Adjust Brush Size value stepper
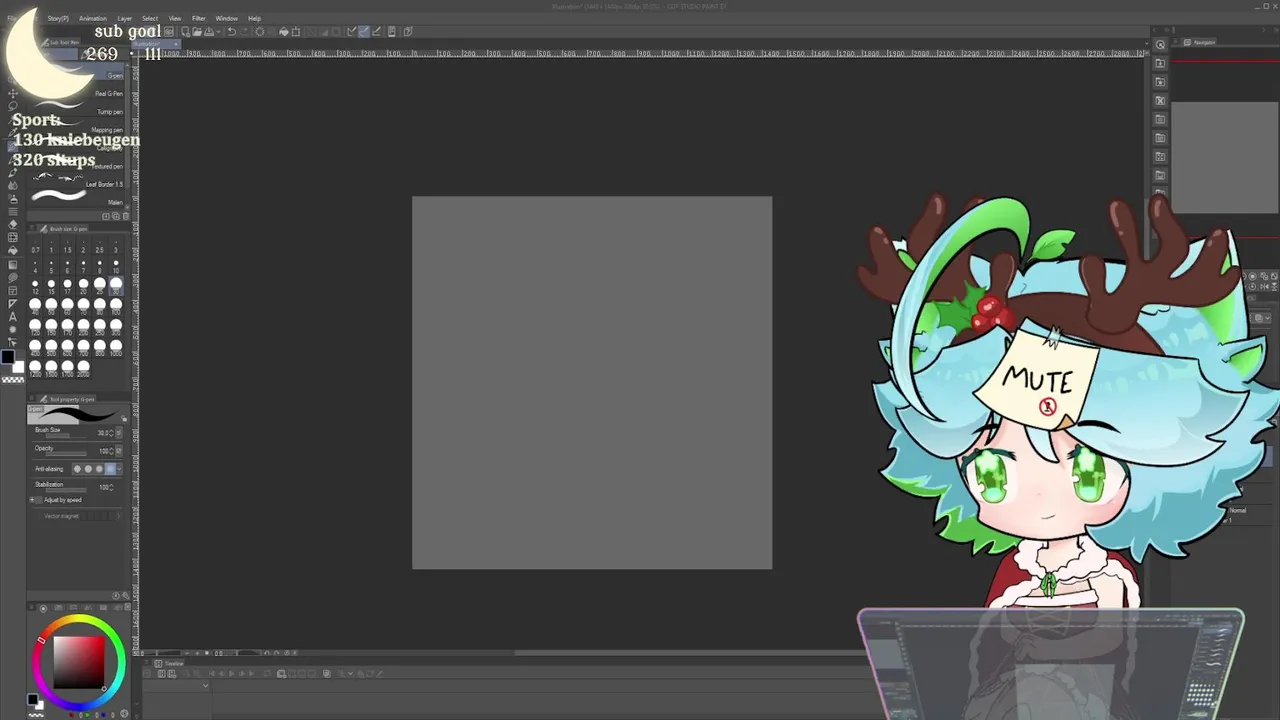Image resolution: width=1280 pixels, height=720 pixels. tap(113, 433)
